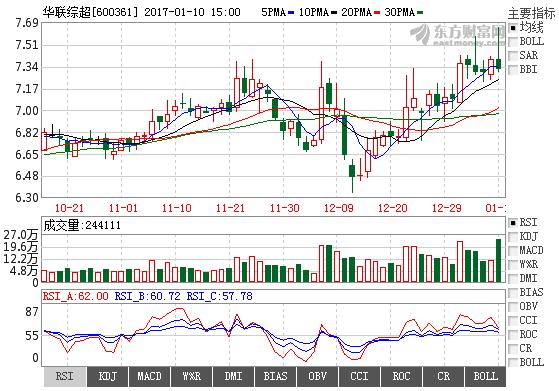Click the last green volume bar
The image size is (559, 391).
click(x=498, y=261)
